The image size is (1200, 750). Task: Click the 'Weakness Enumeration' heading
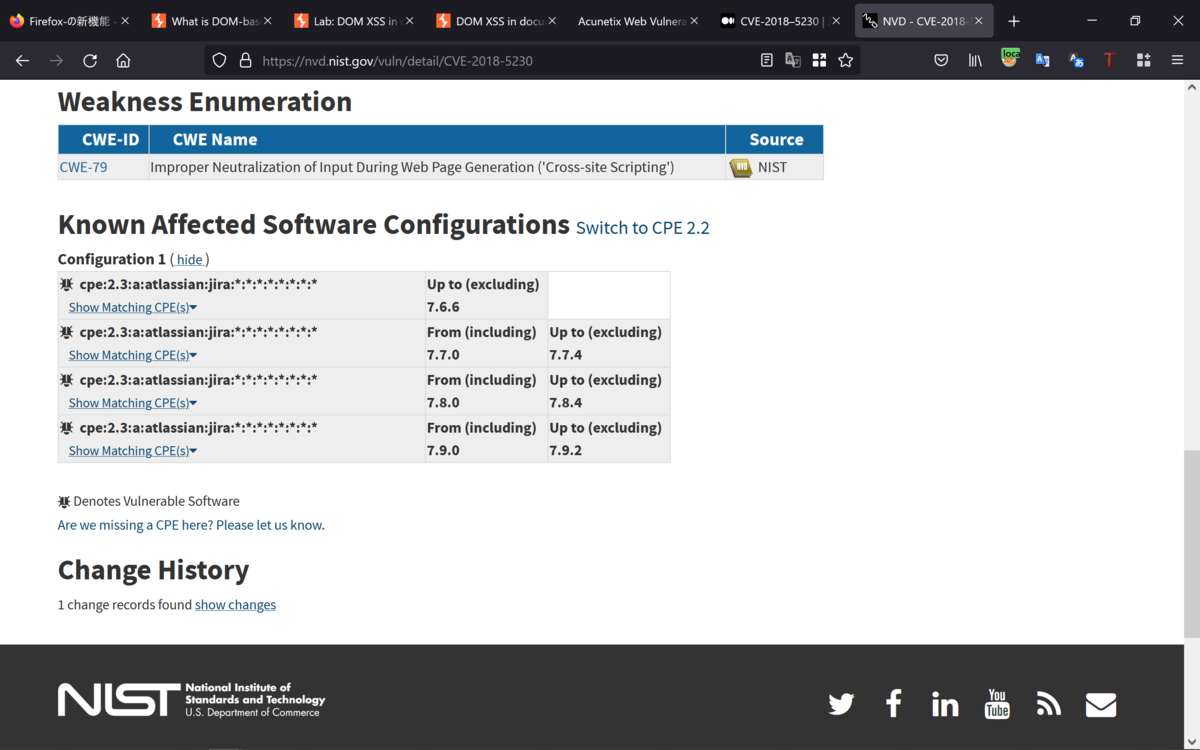click(x=205, y=102)
